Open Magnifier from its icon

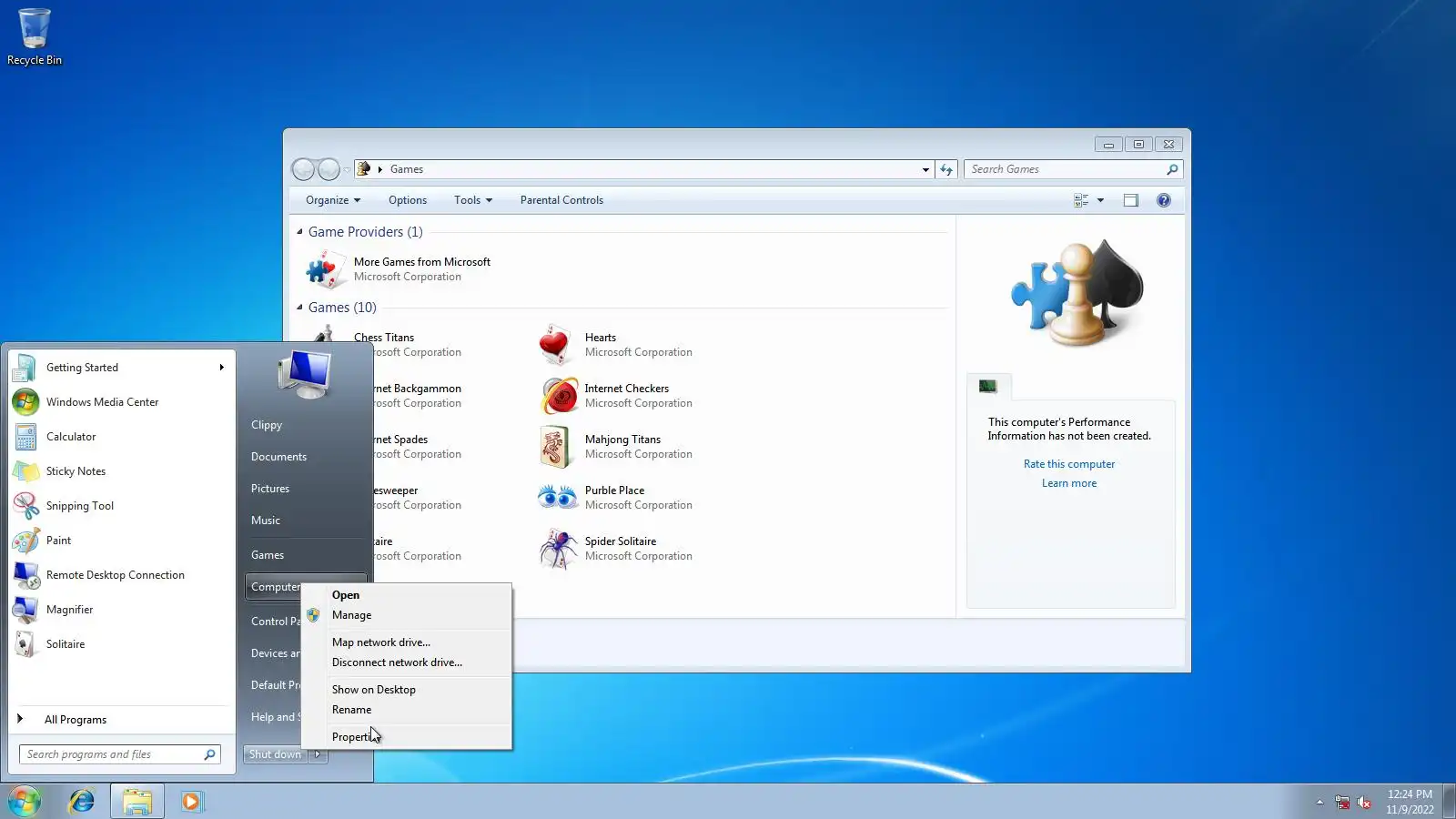point(25,610)
